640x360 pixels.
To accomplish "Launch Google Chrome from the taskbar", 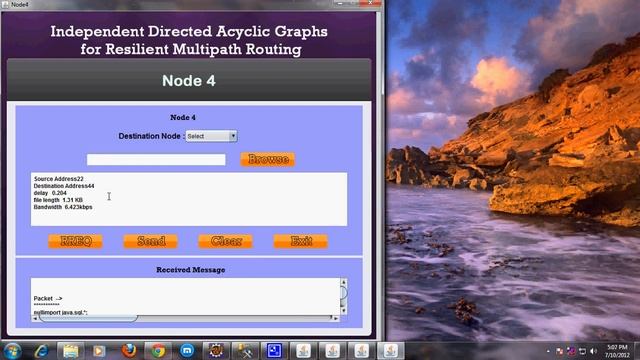I will [158, 351].
